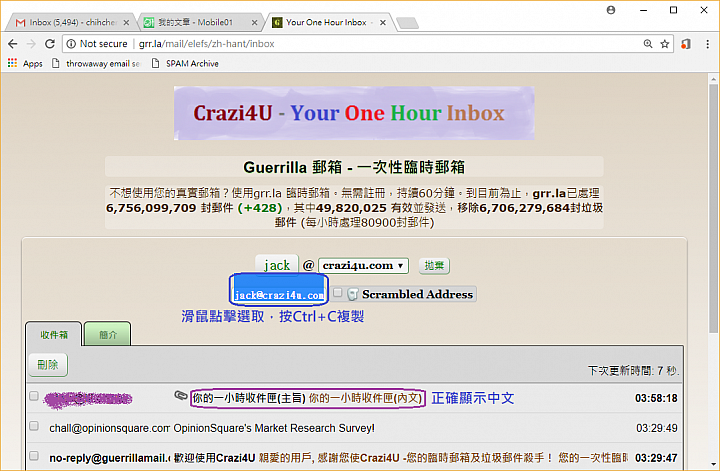
Task: Bookmark this page with the star
Action: coord(664,44)
